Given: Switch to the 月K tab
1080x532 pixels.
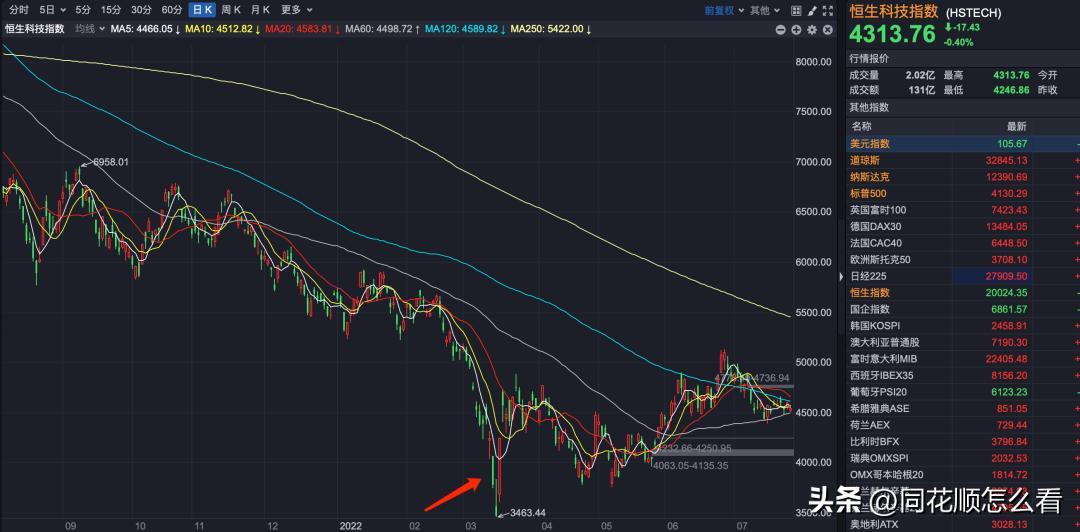Looking at the screenshot, I should point(260,10).
